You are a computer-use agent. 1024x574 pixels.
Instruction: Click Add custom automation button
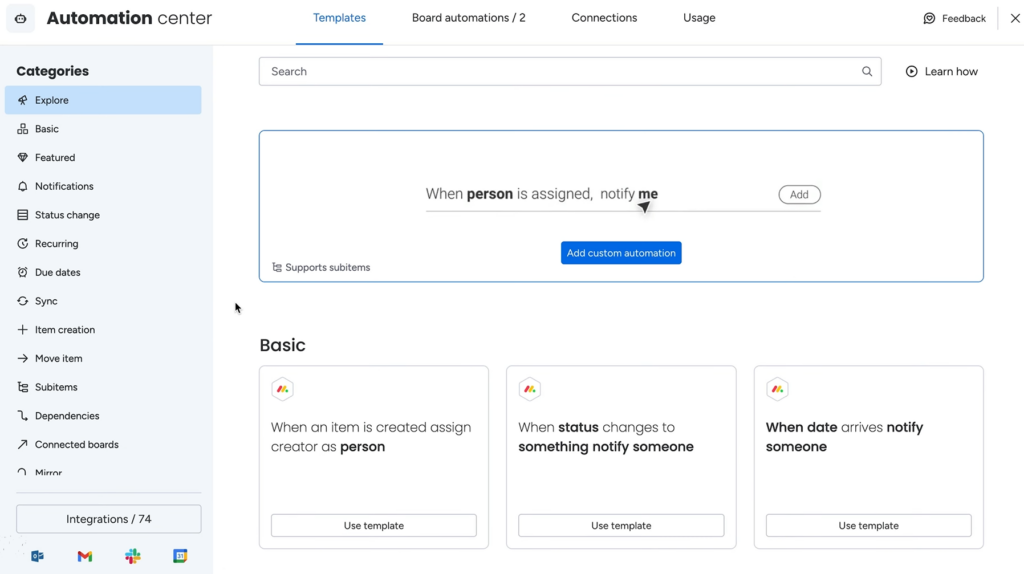pyautogui.click(x=621, y=253)
